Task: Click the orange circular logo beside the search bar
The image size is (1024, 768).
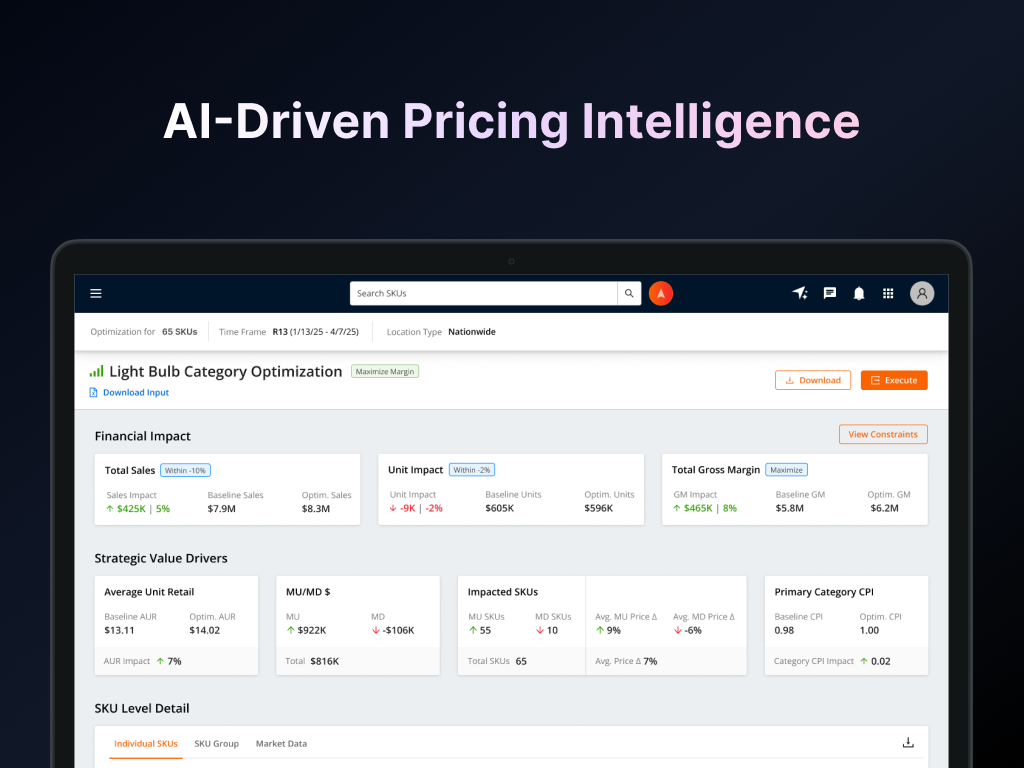Action: click(661, 293)
